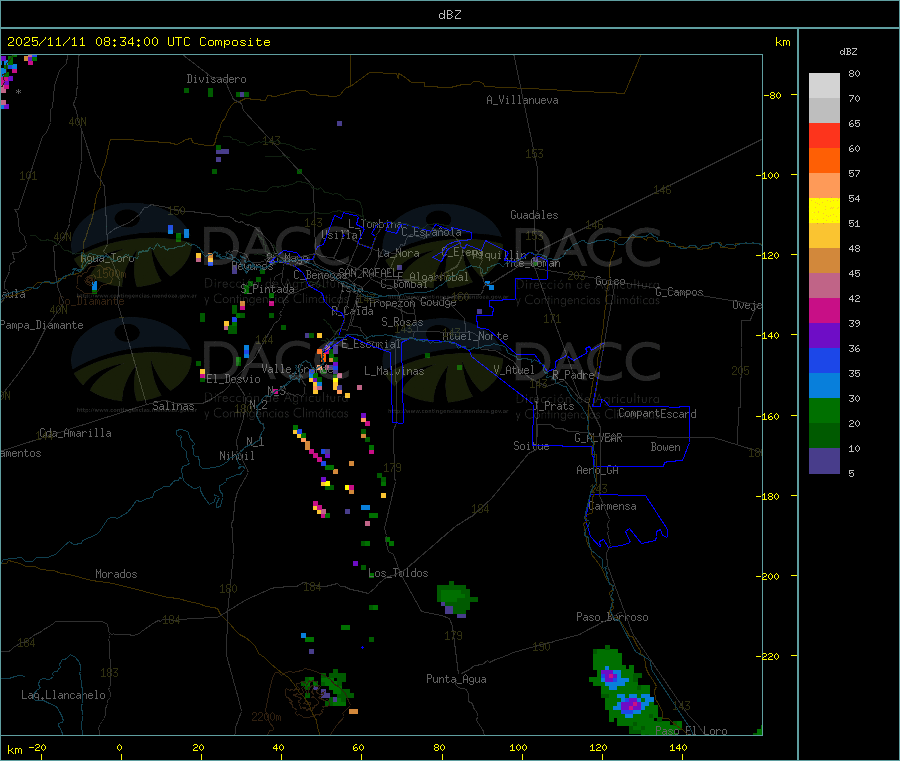Select the J_Prats label
The width and height of the screenshot is (900, 761).
554,406
